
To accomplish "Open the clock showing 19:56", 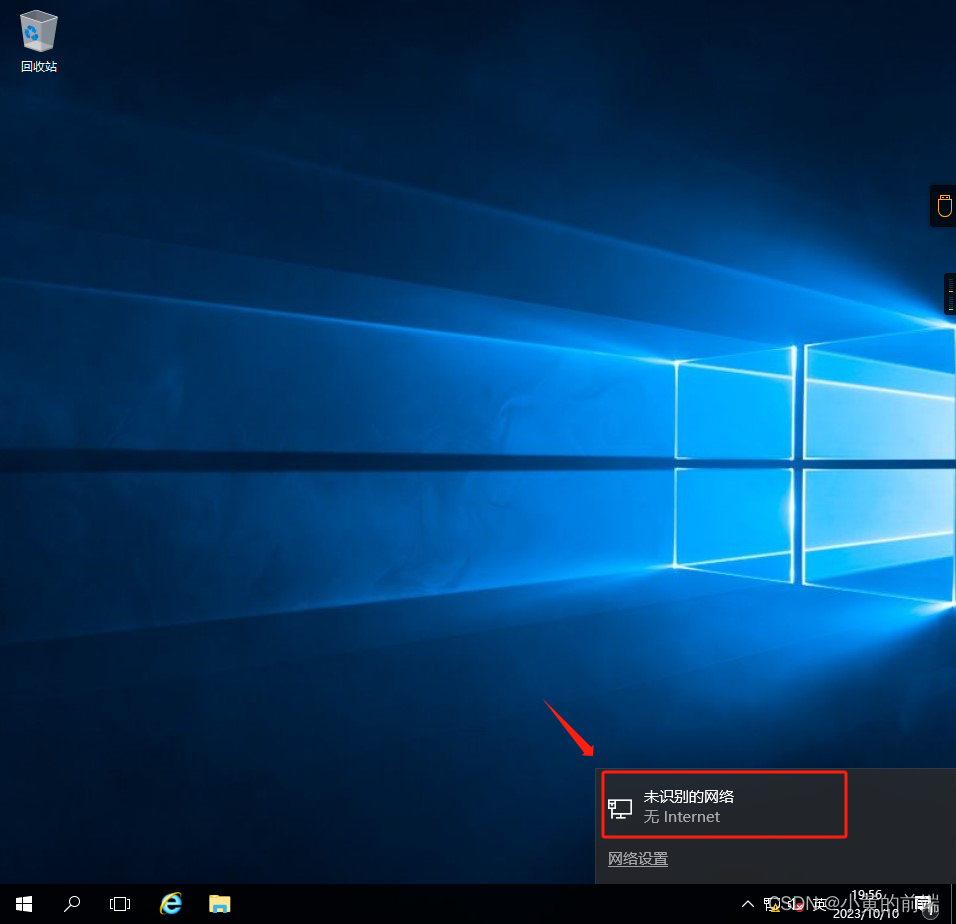I will click(x=866, y=904).
